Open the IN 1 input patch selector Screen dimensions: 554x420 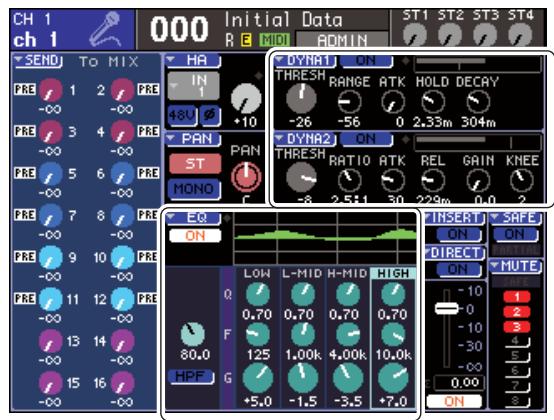point(193,86)
